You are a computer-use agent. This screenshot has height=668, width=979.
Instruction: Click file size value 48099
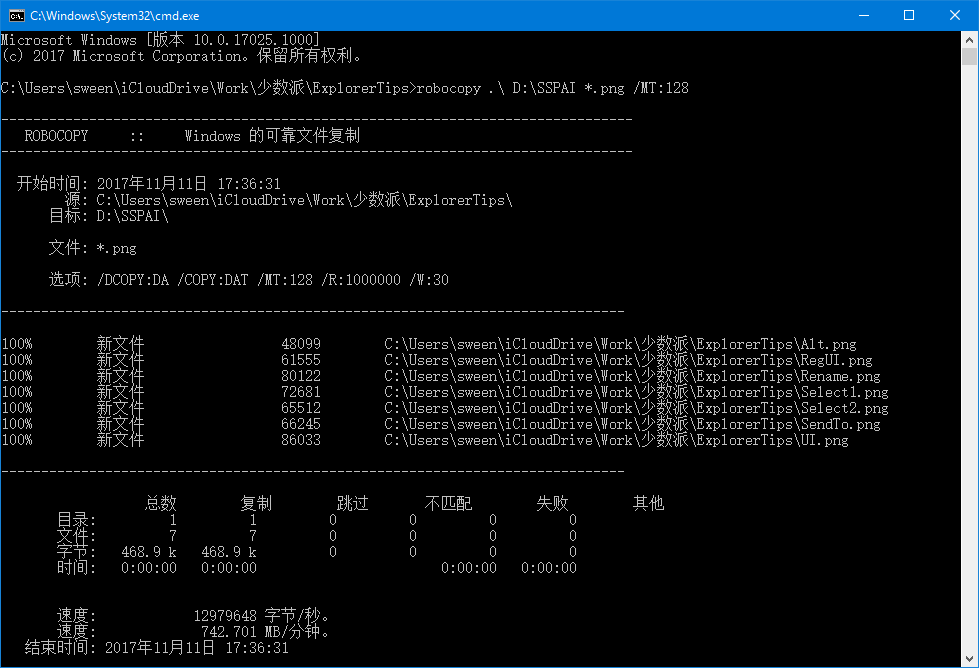(301, 344)
